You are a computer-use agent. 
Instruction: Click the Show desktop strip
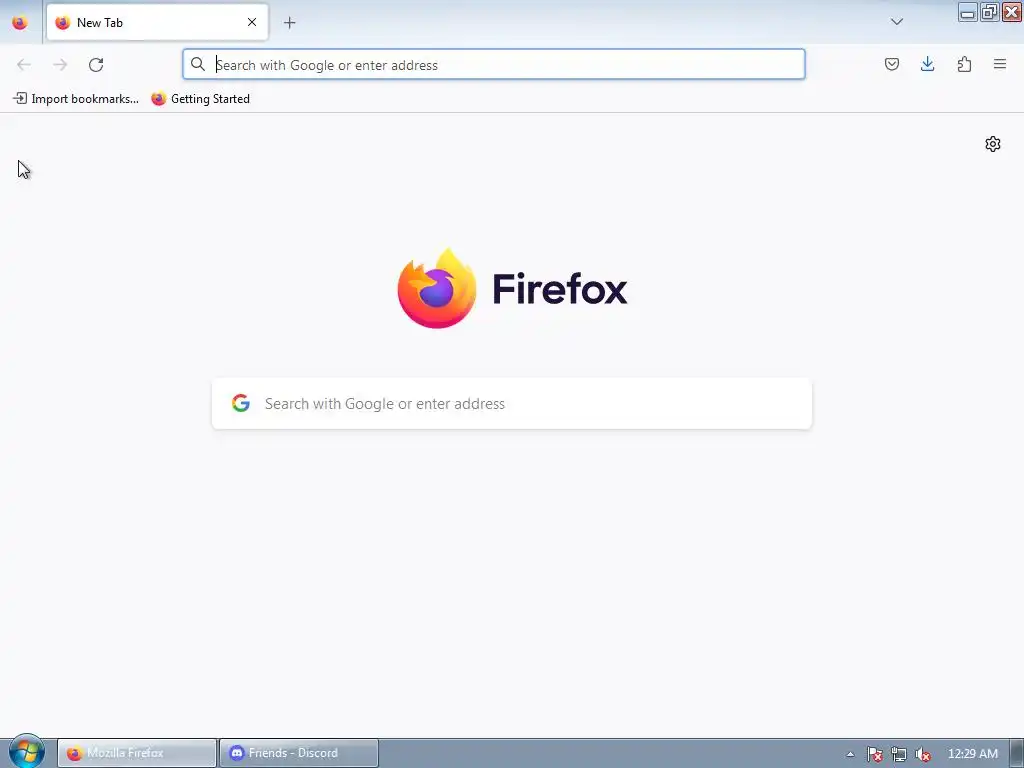[1017, 753]
